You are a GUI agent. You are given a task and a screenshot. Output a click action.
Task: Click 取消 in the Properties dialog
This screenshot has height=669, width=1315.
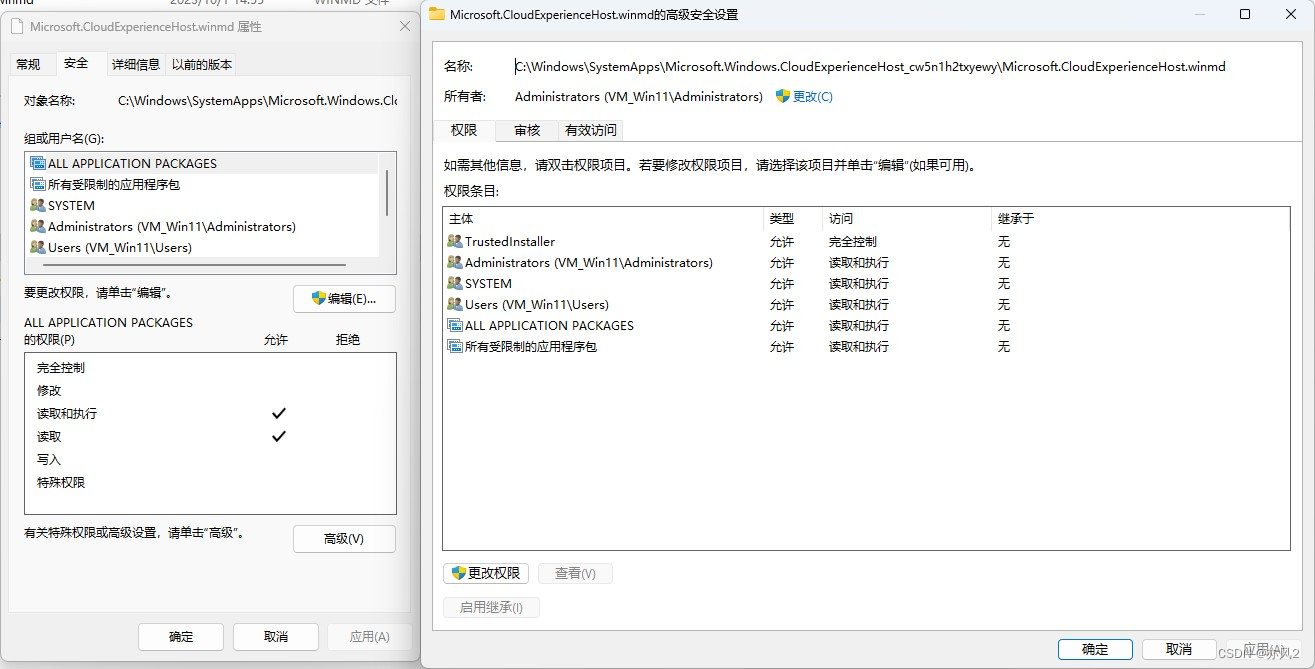point(276,636)
